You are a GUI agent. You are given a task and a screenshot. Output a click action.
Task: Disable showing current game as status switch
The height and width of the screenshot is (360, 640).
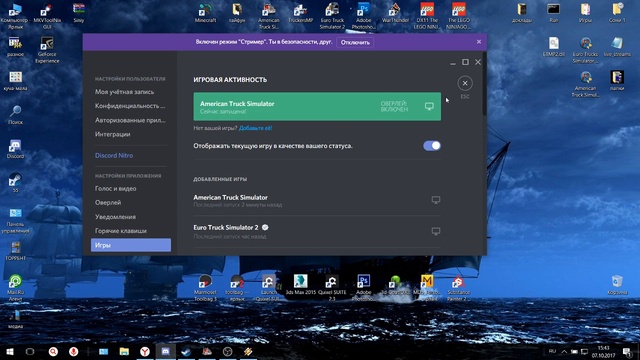432,146
